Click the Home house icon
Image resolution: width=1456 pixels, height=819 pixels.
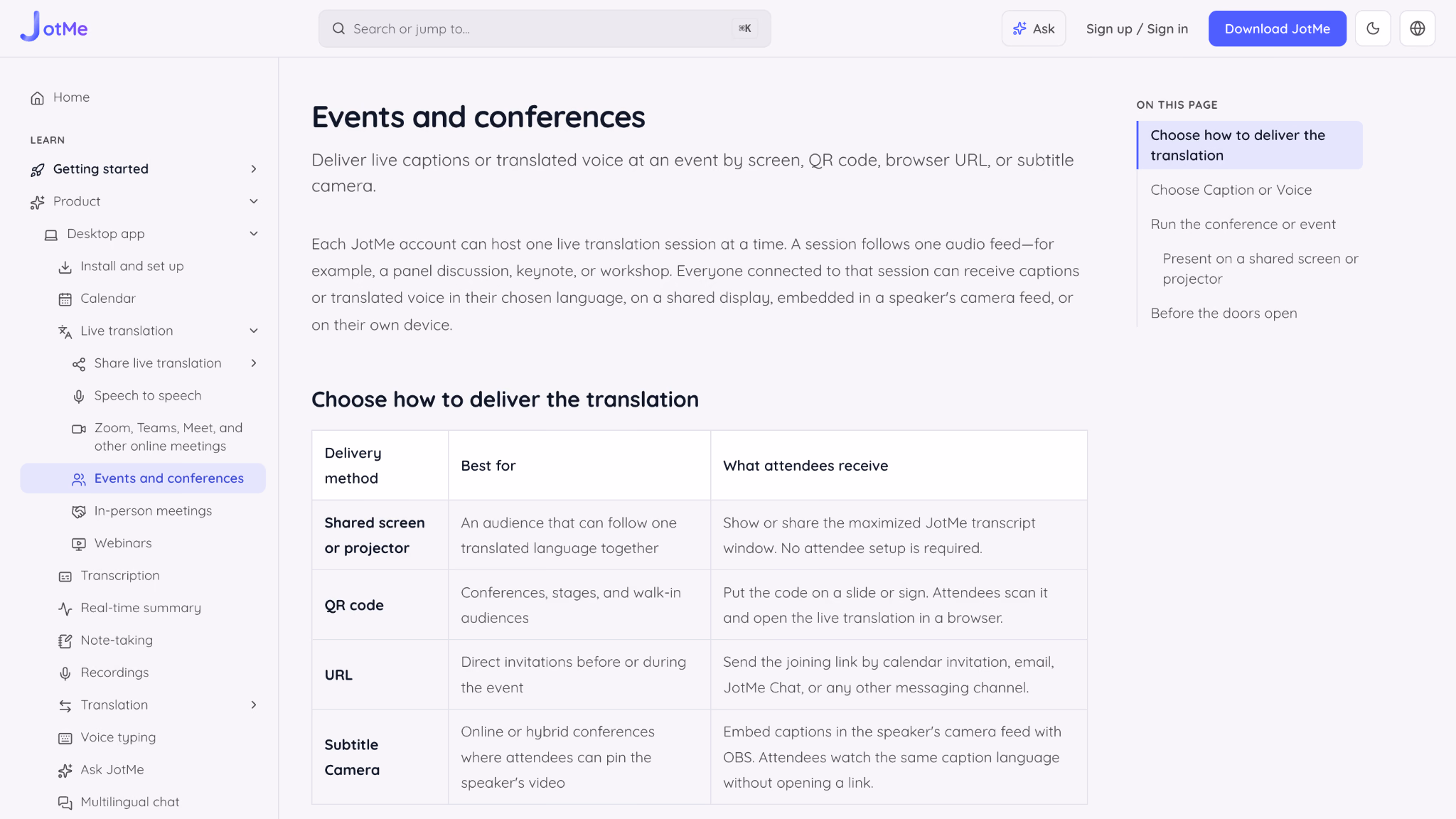point(38,98)
